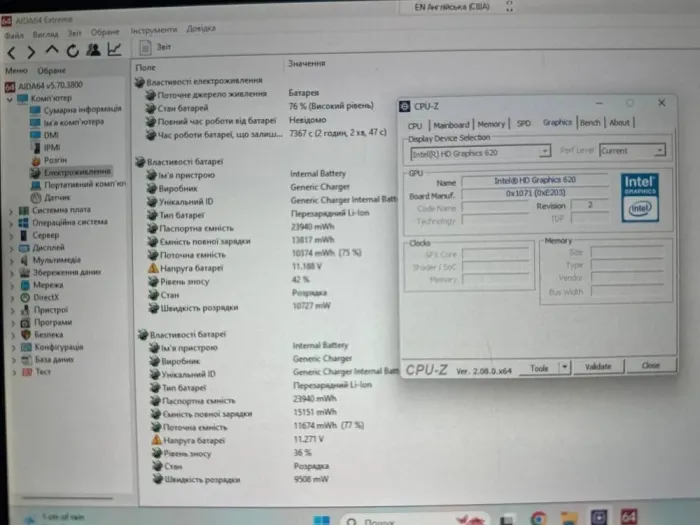This screenshot has height=525, width=700.
Task: Switch to the Mainboard tab in CPU-Z
Action: [x=451, y=123]
